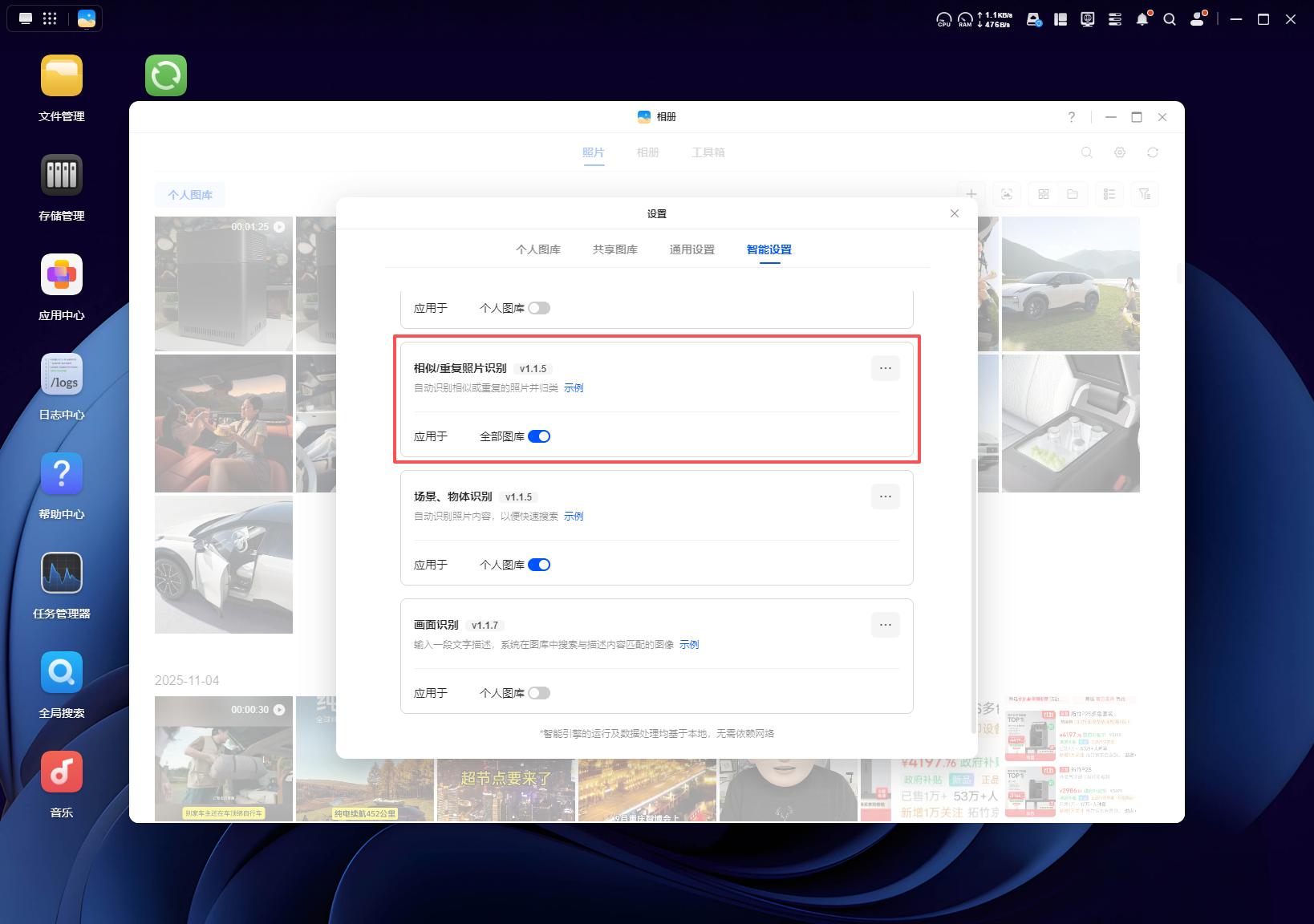This screenshot has height=924, width=1314.
Task: Open the green sync app desktop icon
Action: click(166, 75)
